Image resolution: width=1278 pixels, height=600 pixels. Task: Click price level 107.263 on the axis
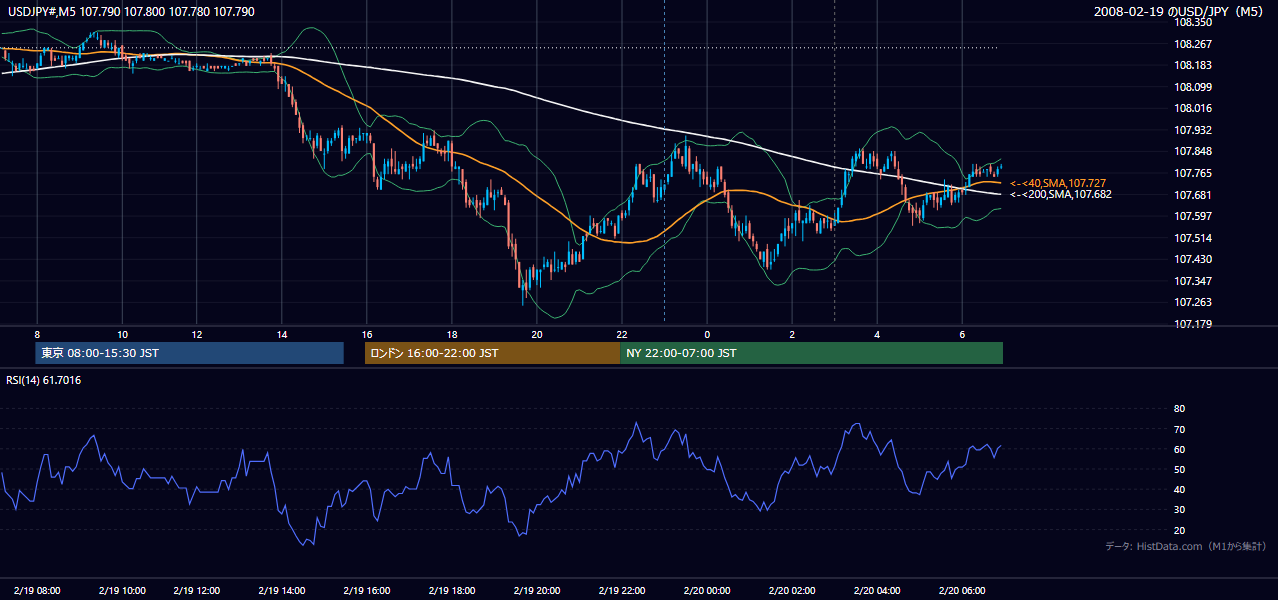[x=1193, y=302]
